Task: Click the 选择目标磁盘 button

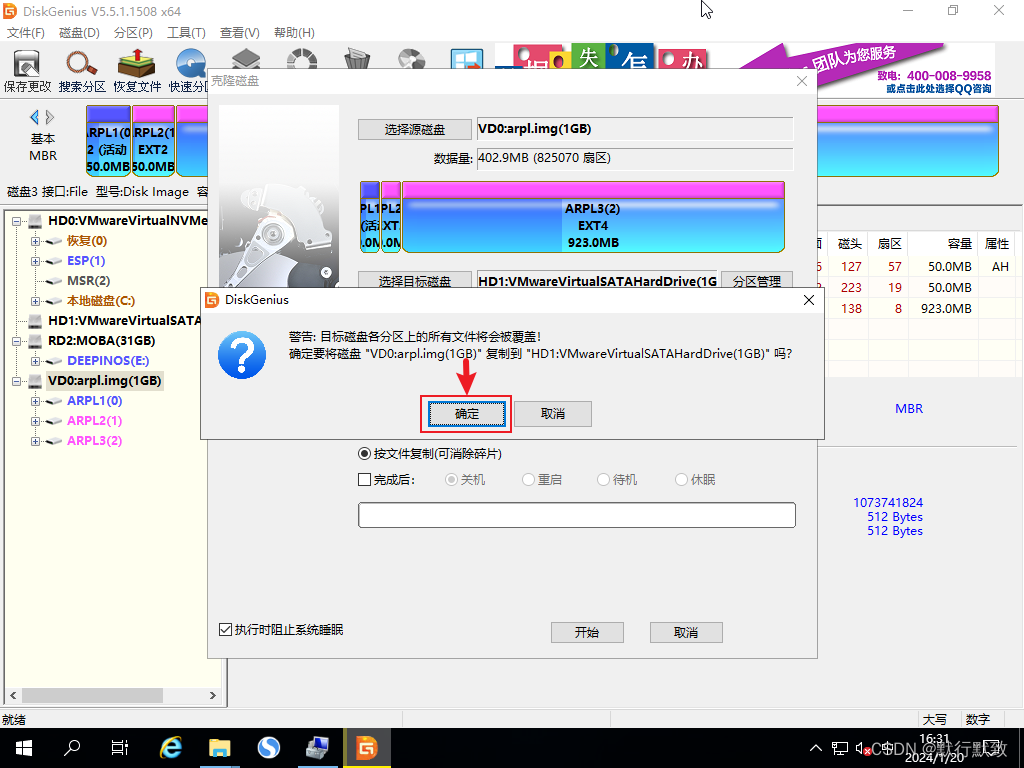Action: 415,280
